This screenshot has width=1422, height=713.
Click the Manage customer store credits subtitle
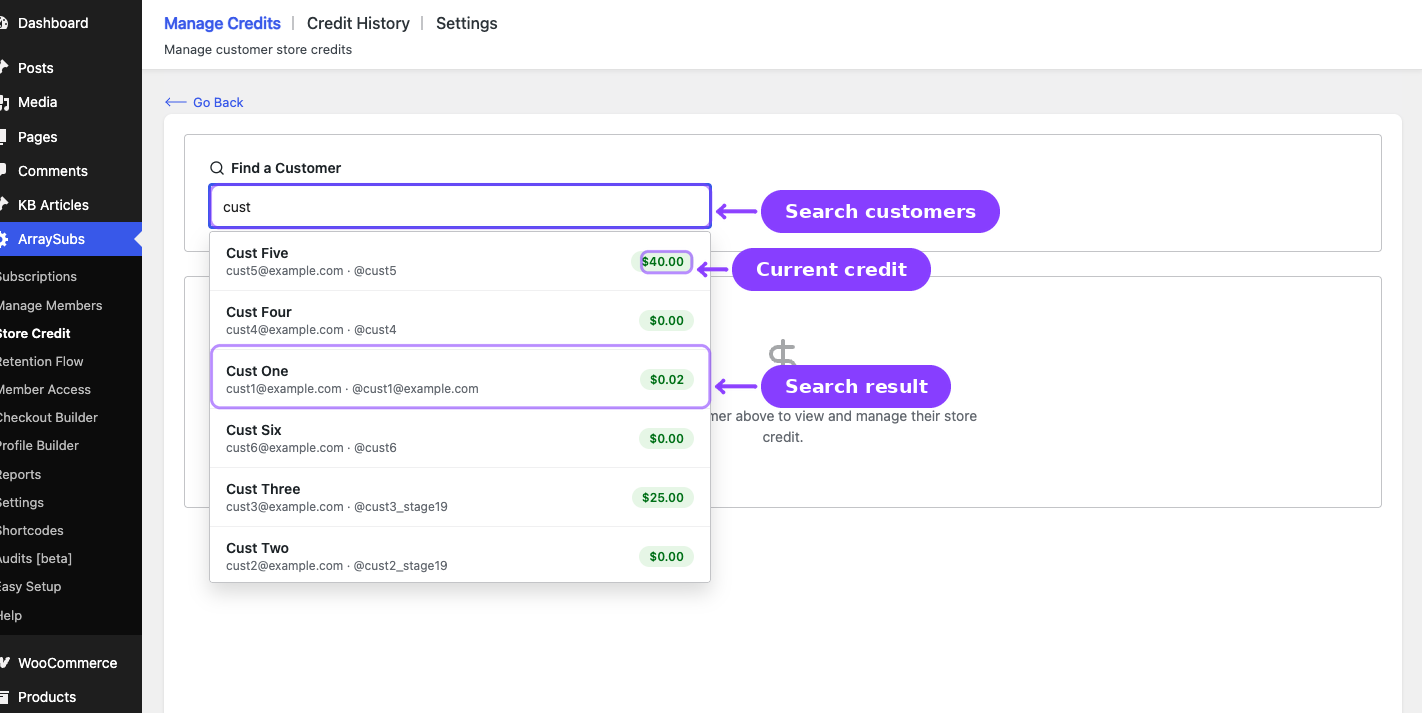[x=258, y=49]
